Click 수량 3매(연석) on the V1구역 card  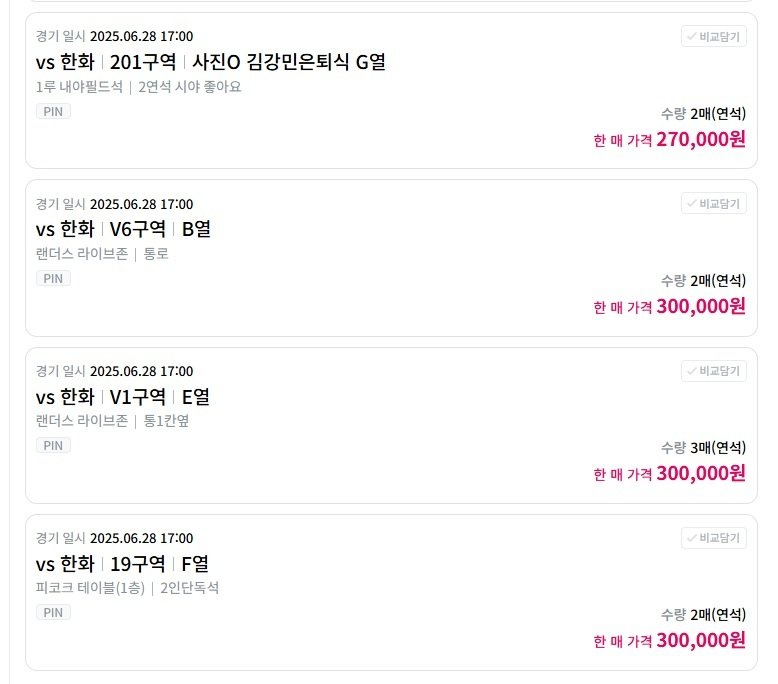(703, 448)
